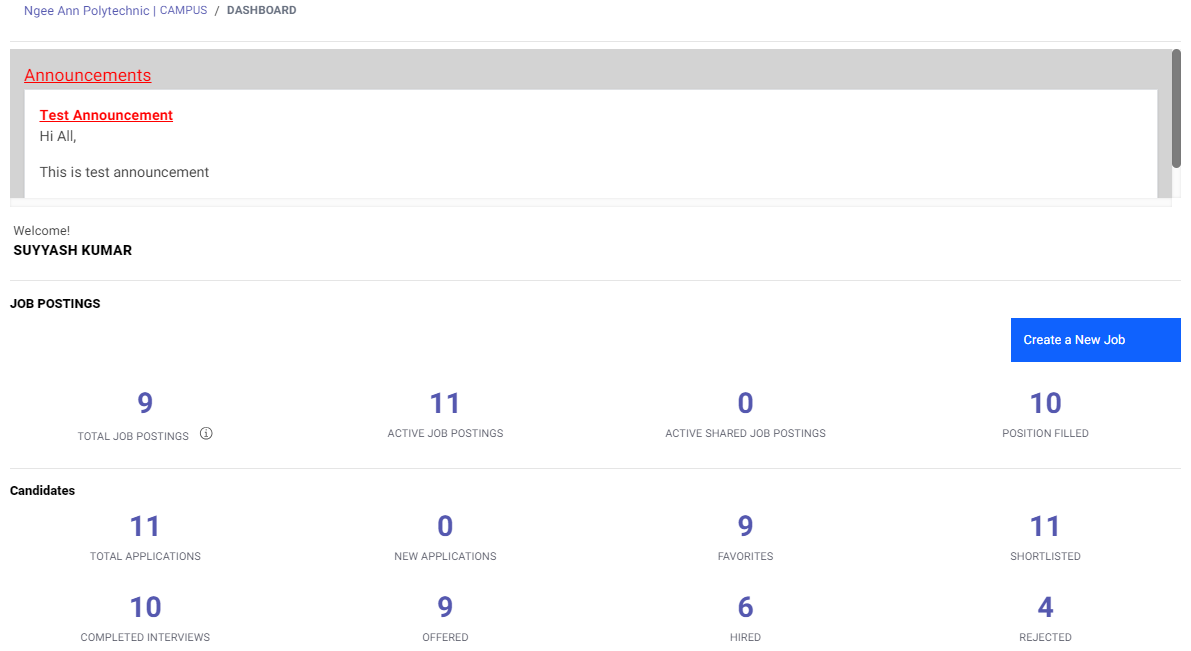Open Active Job Postings

click(445, 402)
